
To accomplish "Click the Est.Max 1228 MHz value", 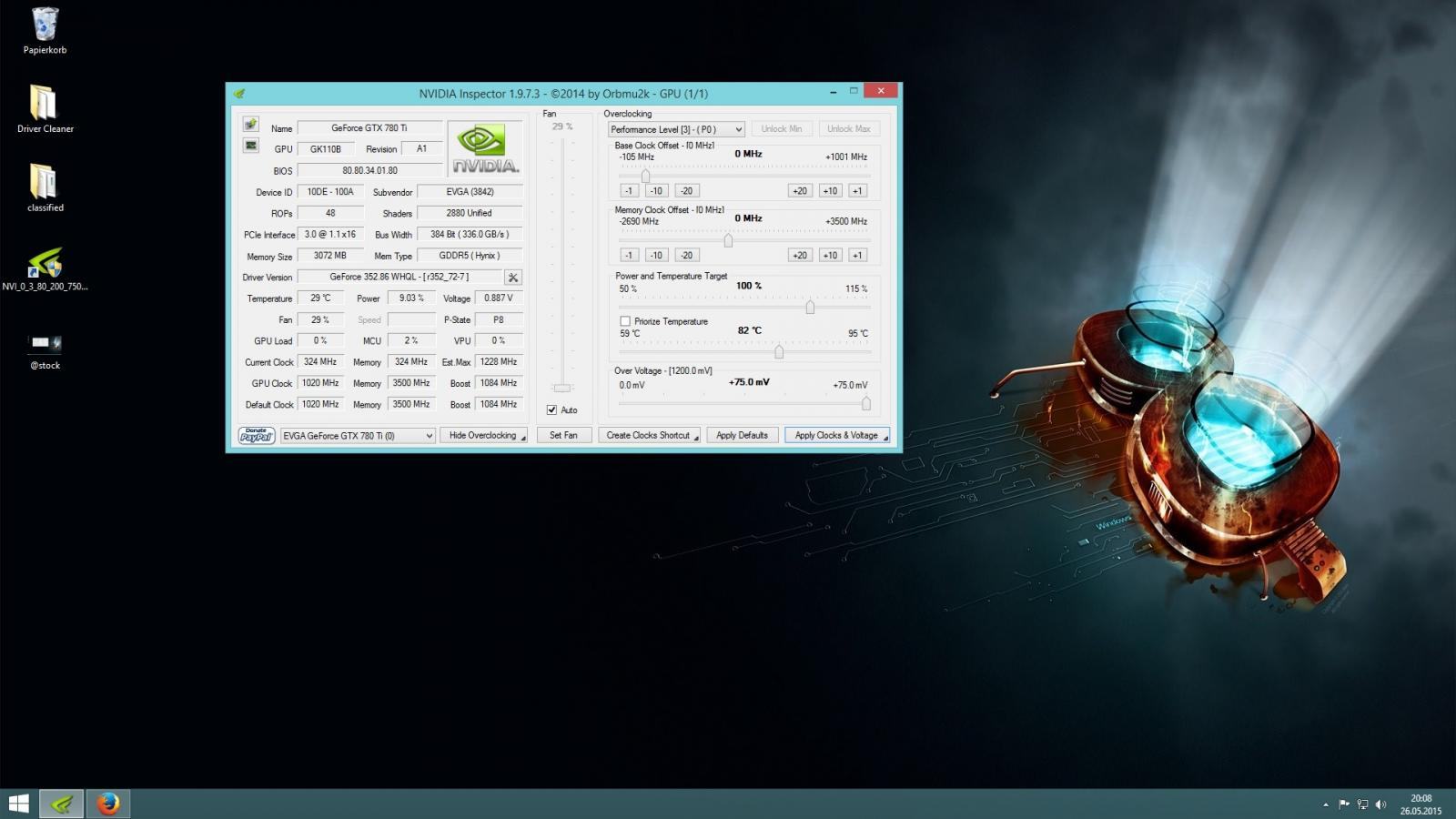I will tap(499, 361).
